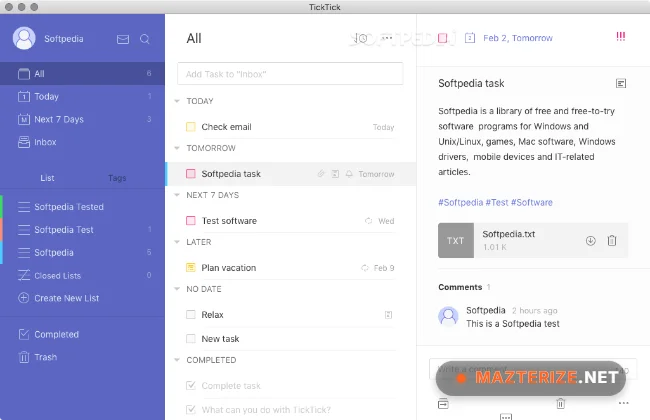Uncheck the Complete task item
This screenshot has width=650, height=420.
[191, 386]
